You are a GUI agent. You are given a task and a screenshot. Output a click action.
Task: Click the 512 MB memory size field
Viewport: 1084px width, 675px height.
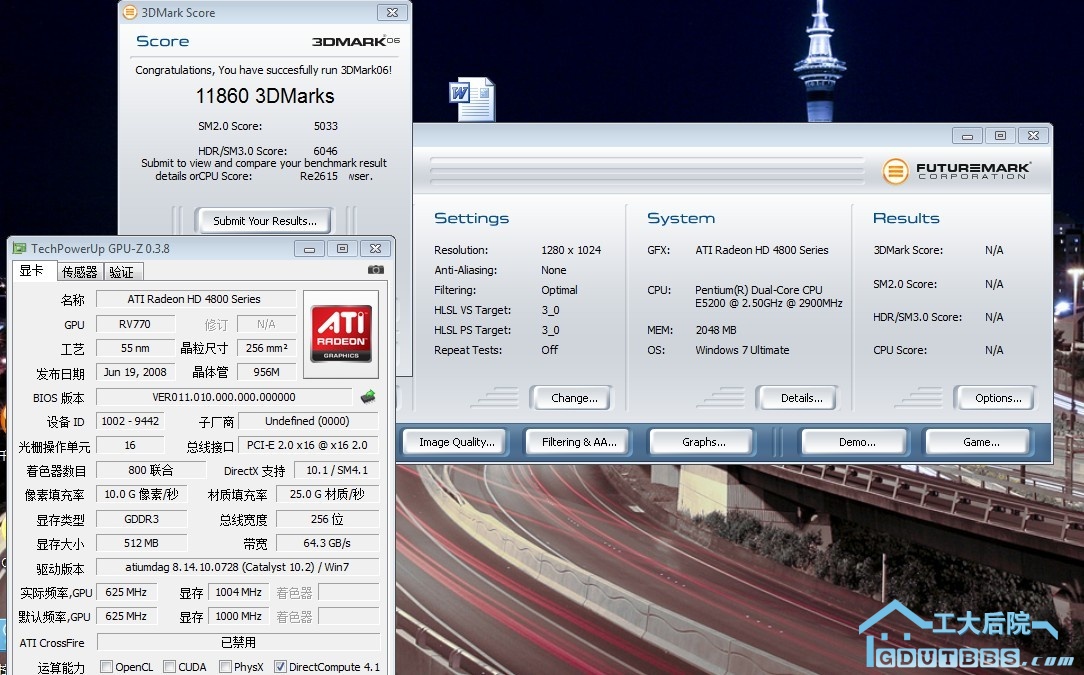[x=141, y=543]
